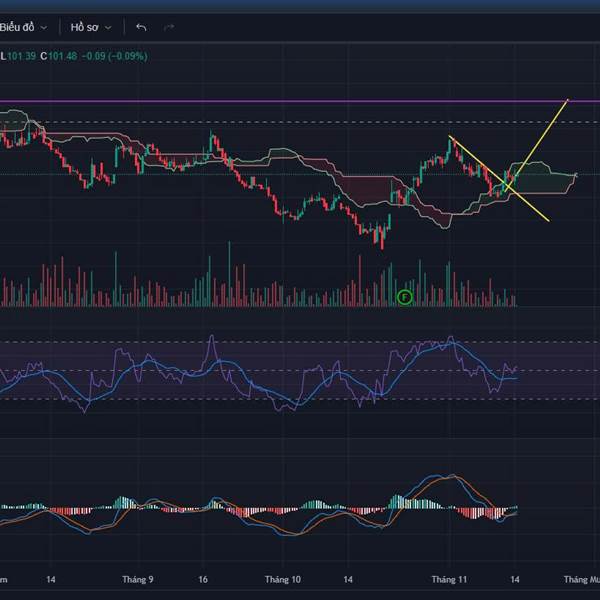
Task: Click Tháng 9 on the time axis
Action: (x=137, y=579)
